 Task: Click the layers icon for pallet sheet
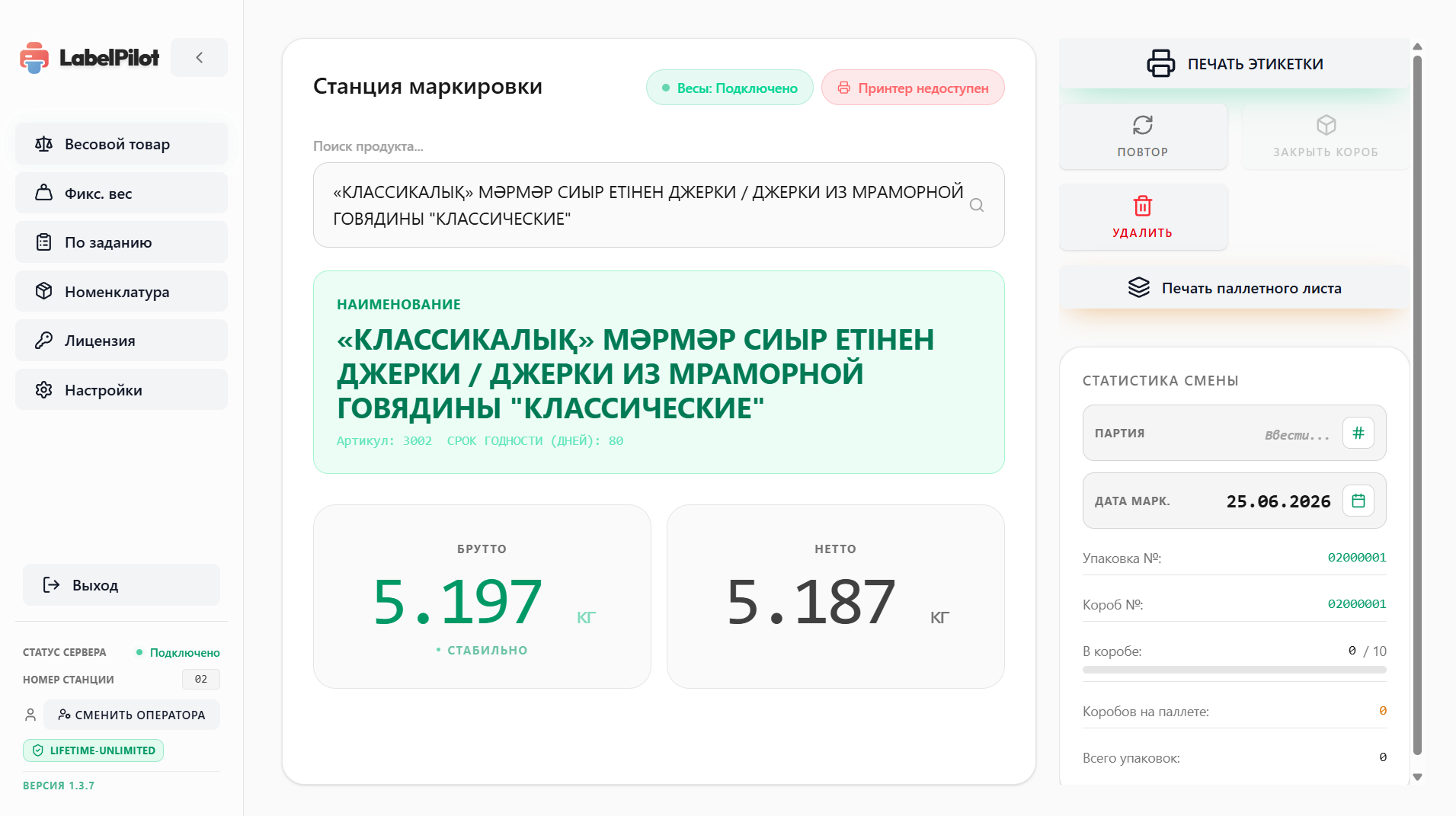1138,287
